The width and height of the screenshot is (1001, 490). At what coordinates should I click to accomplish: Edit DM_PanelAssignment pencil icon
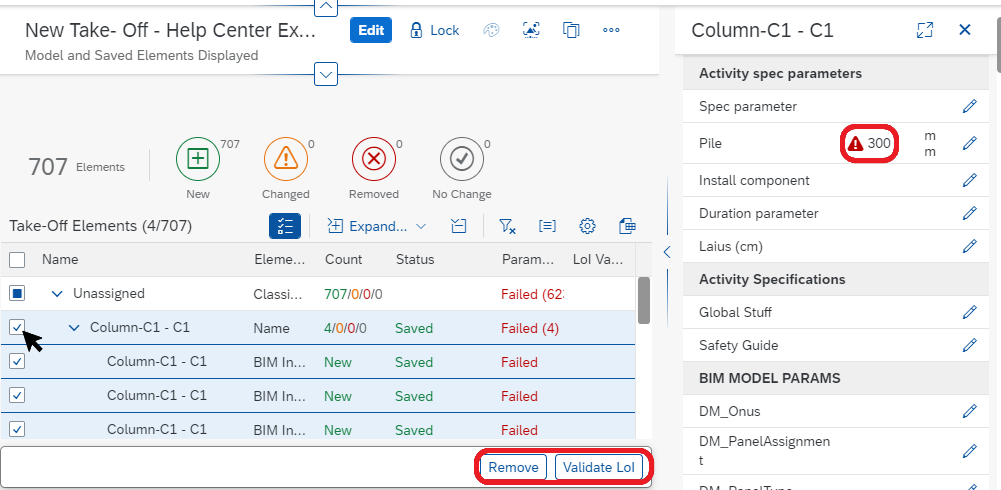[x=969, y=451]
